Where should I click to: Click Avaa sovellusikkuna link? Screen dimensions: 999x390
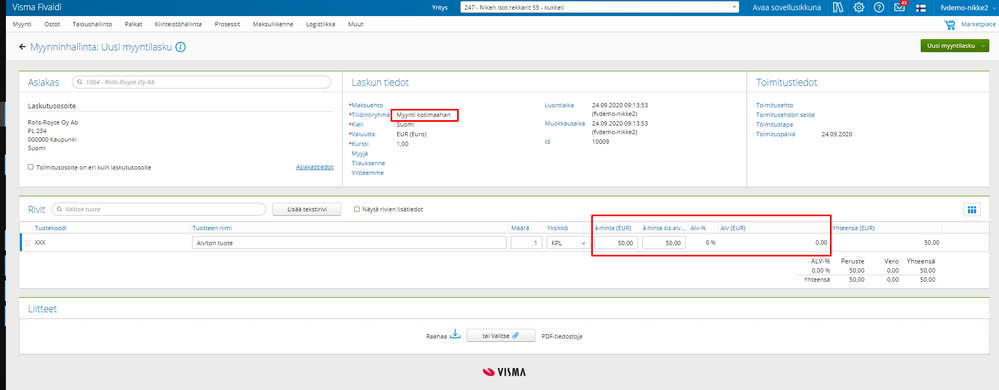pos(787,8)
